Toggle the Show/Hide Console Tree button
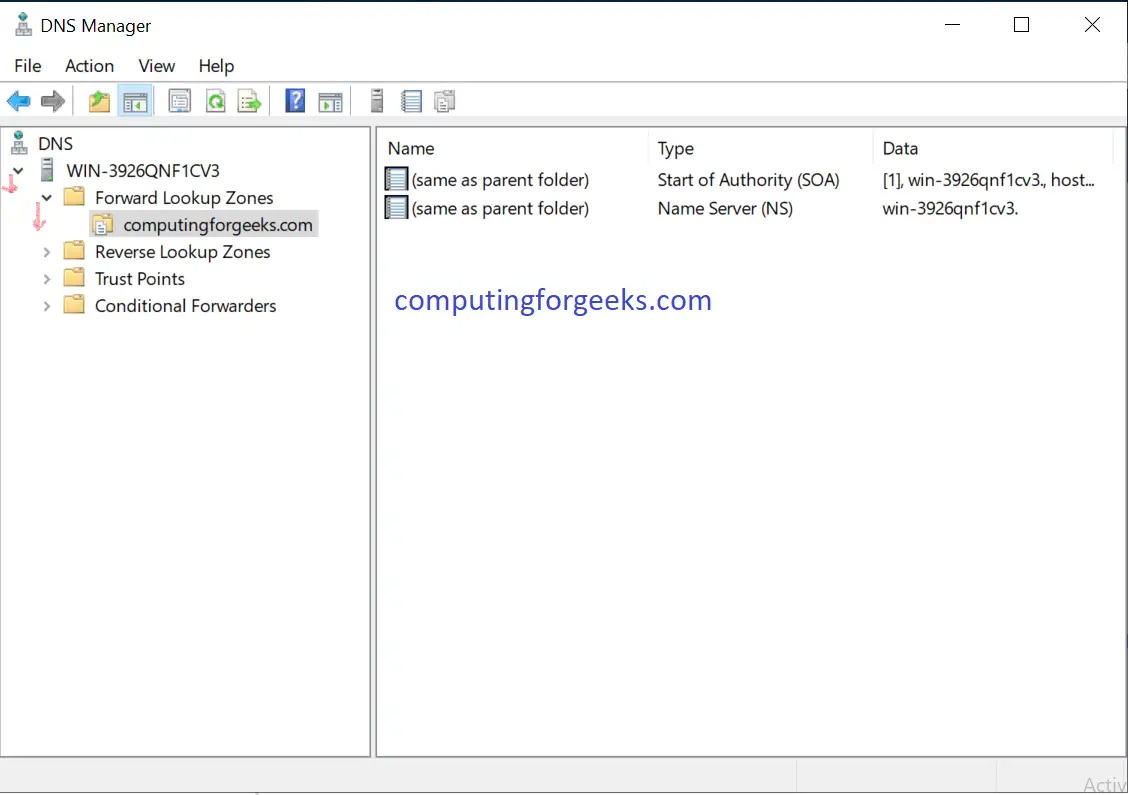This screenshot has width=1128, height=795. pos(135,100)
